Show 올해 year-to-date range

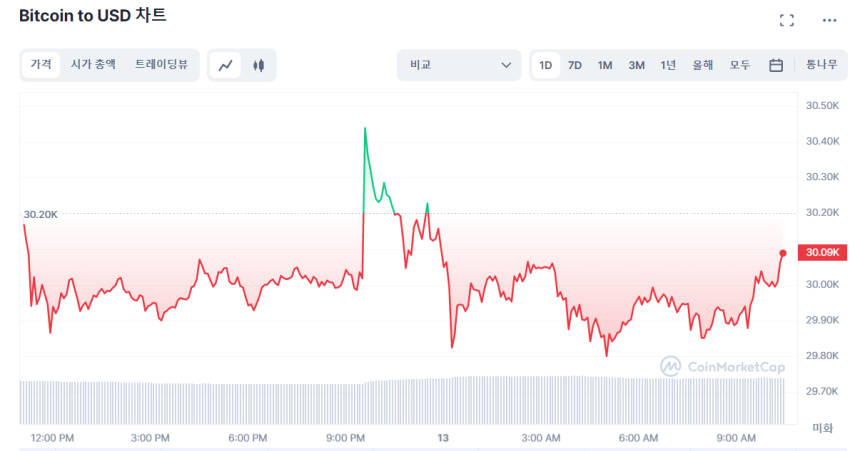point(703,66)
